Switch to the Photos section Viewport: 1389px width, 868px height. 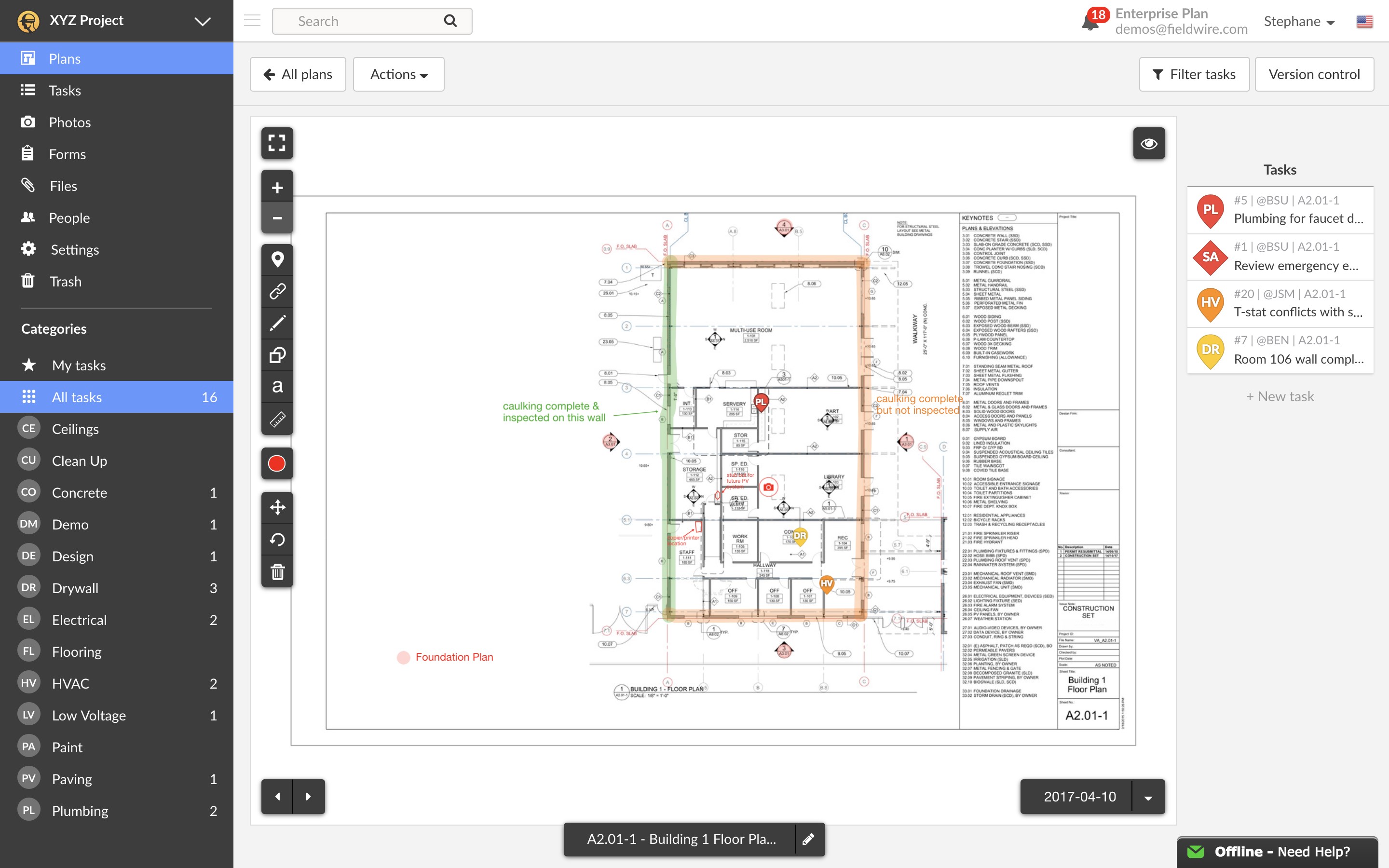[x=69, y=122]
